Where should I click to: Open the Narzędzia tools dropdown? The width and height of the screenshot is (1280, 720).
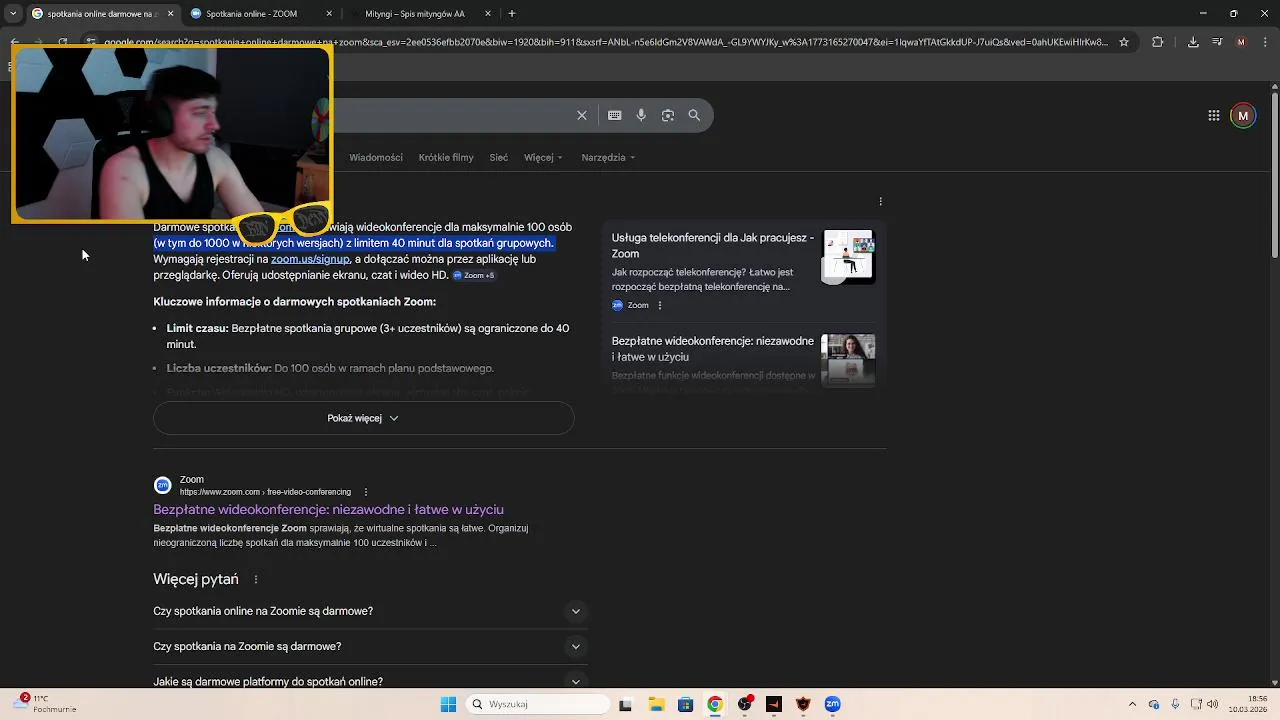608,157
